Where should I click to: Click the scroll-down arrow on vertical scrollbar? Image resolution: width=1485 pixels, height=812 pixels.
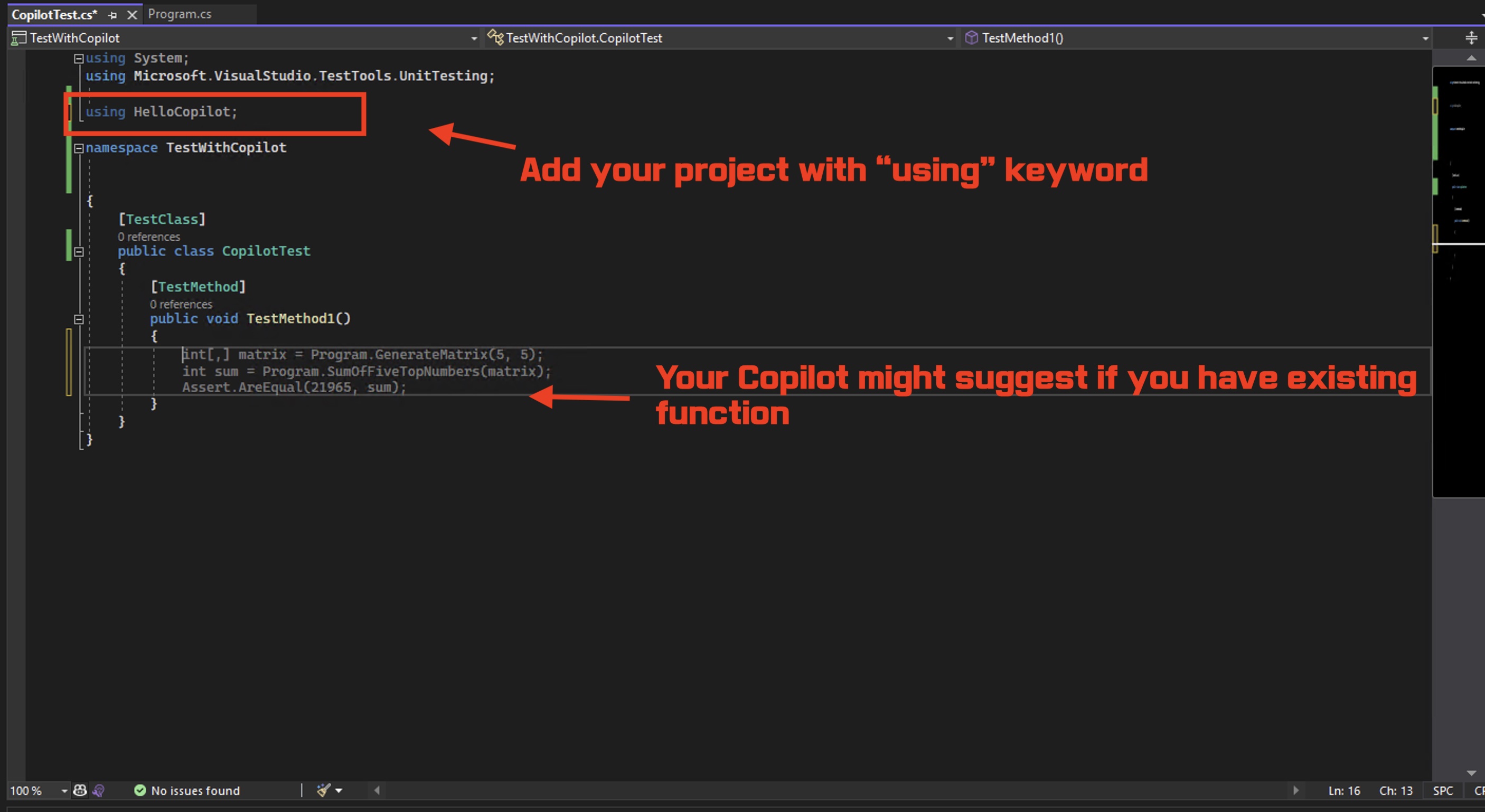coord(1471,773)
